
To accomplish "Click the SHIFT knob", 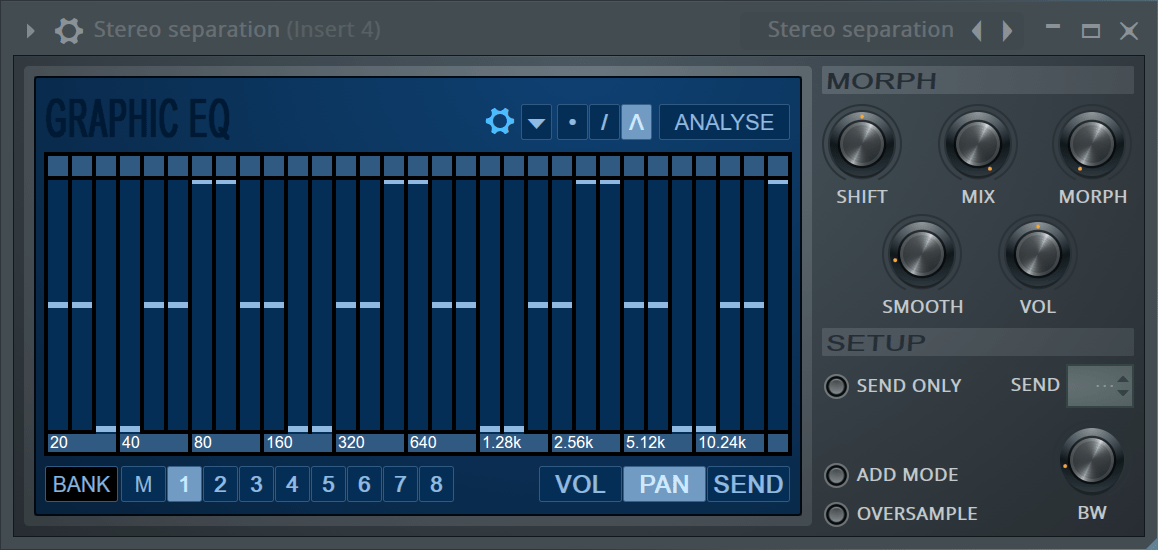I will click(x=861, y=145).
